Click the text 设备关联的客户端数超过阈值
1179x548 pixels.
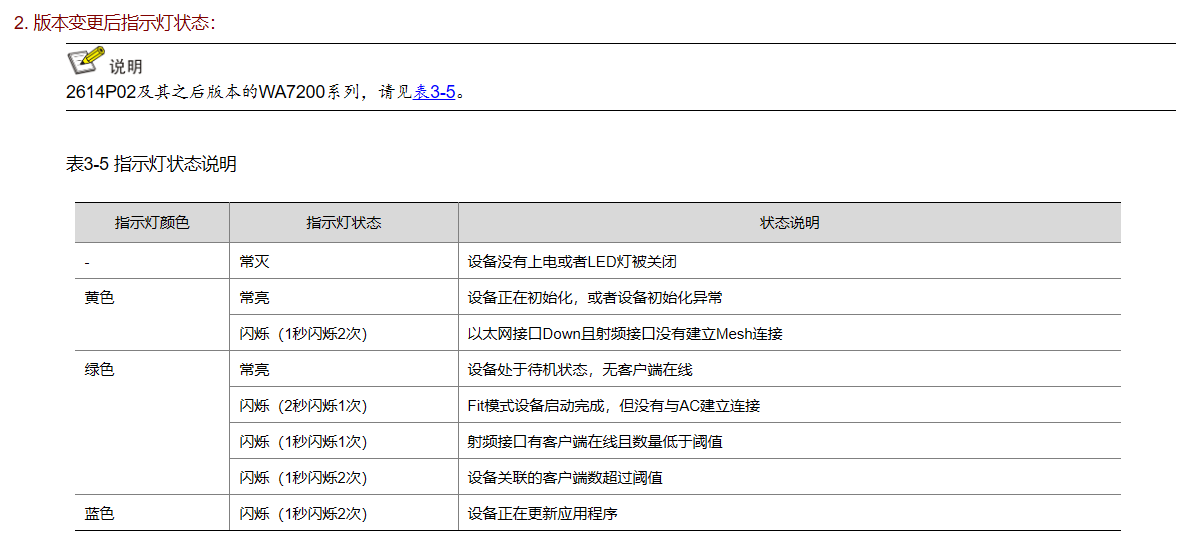[x=565, y=477]
